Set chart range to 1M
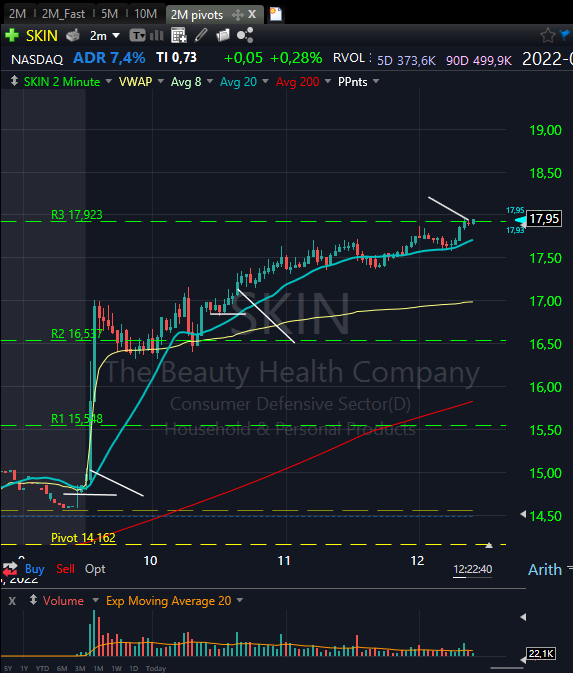573x673 pixels. (x=98, y=668)
